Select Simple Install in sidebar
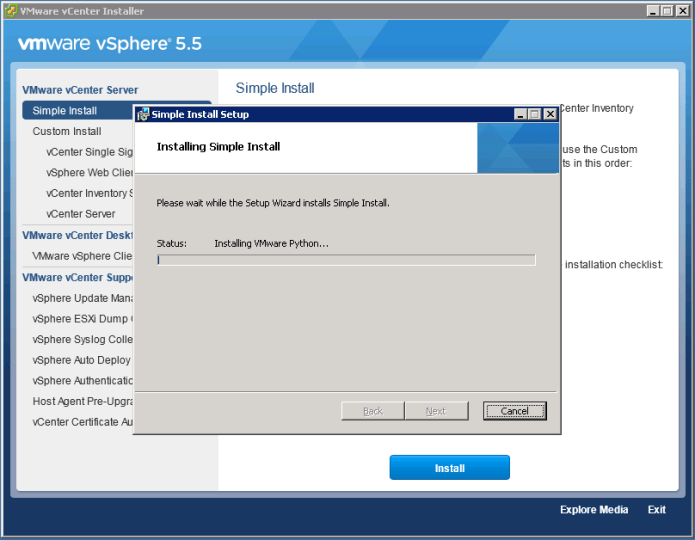695x540 pixels. (x=65, y=111)
